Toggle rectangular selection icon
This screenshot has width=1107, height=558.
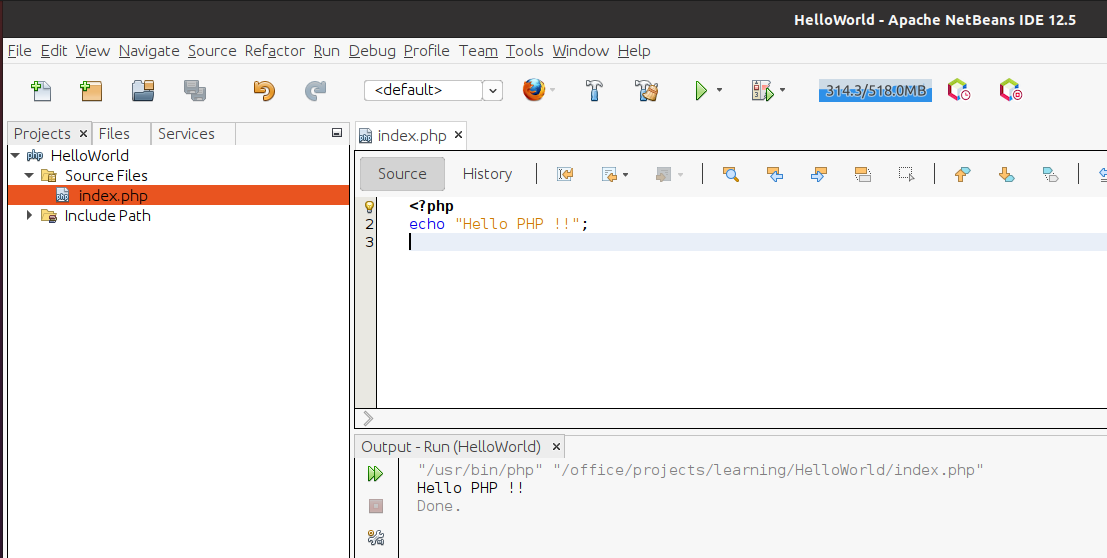pos(906,174)
